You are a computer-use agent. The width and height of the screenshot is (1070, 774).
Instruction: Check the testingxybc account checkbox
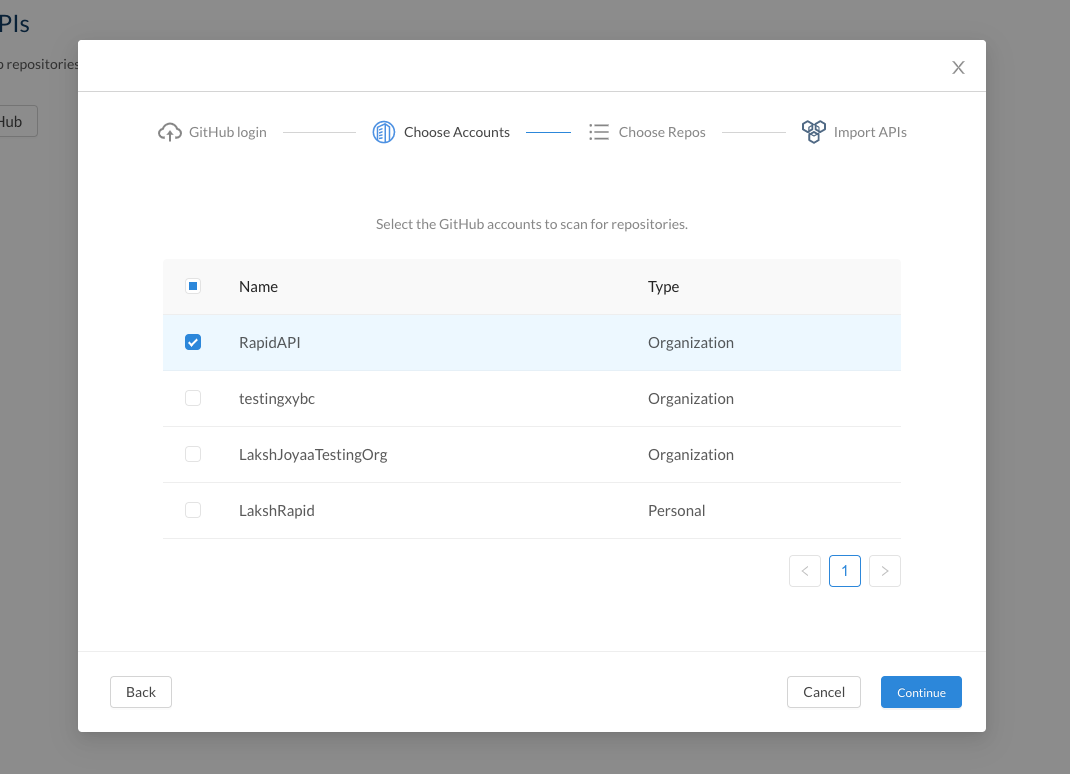click(x=193, y=398)
